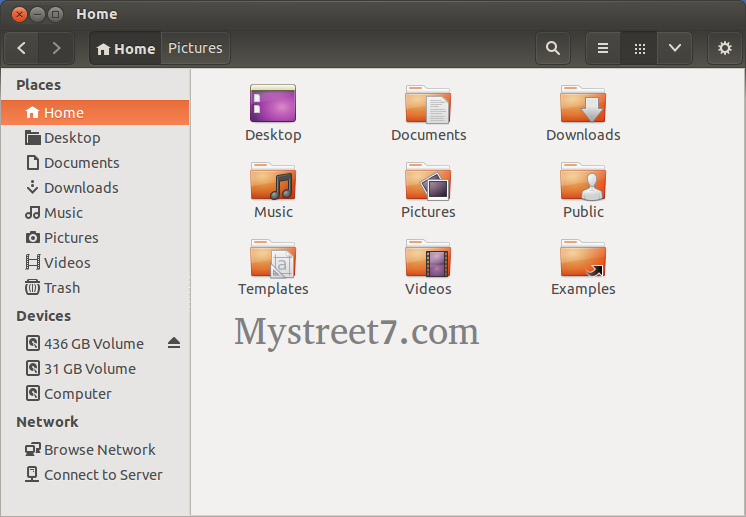The image size is (746, 517).
Task: Select Pictures in the path bar
Action: coord(195,48)
